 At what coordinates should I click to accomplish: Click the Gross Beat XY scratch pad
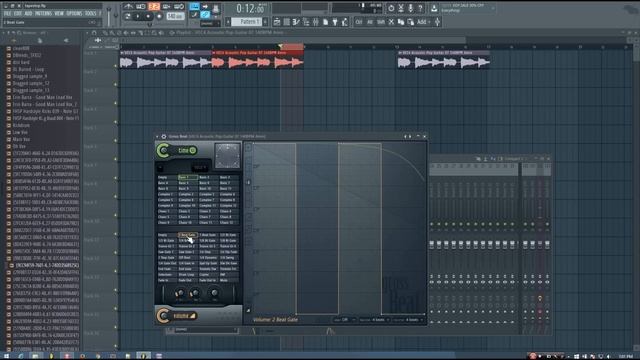pyautogui.click(x=227, y=156)
